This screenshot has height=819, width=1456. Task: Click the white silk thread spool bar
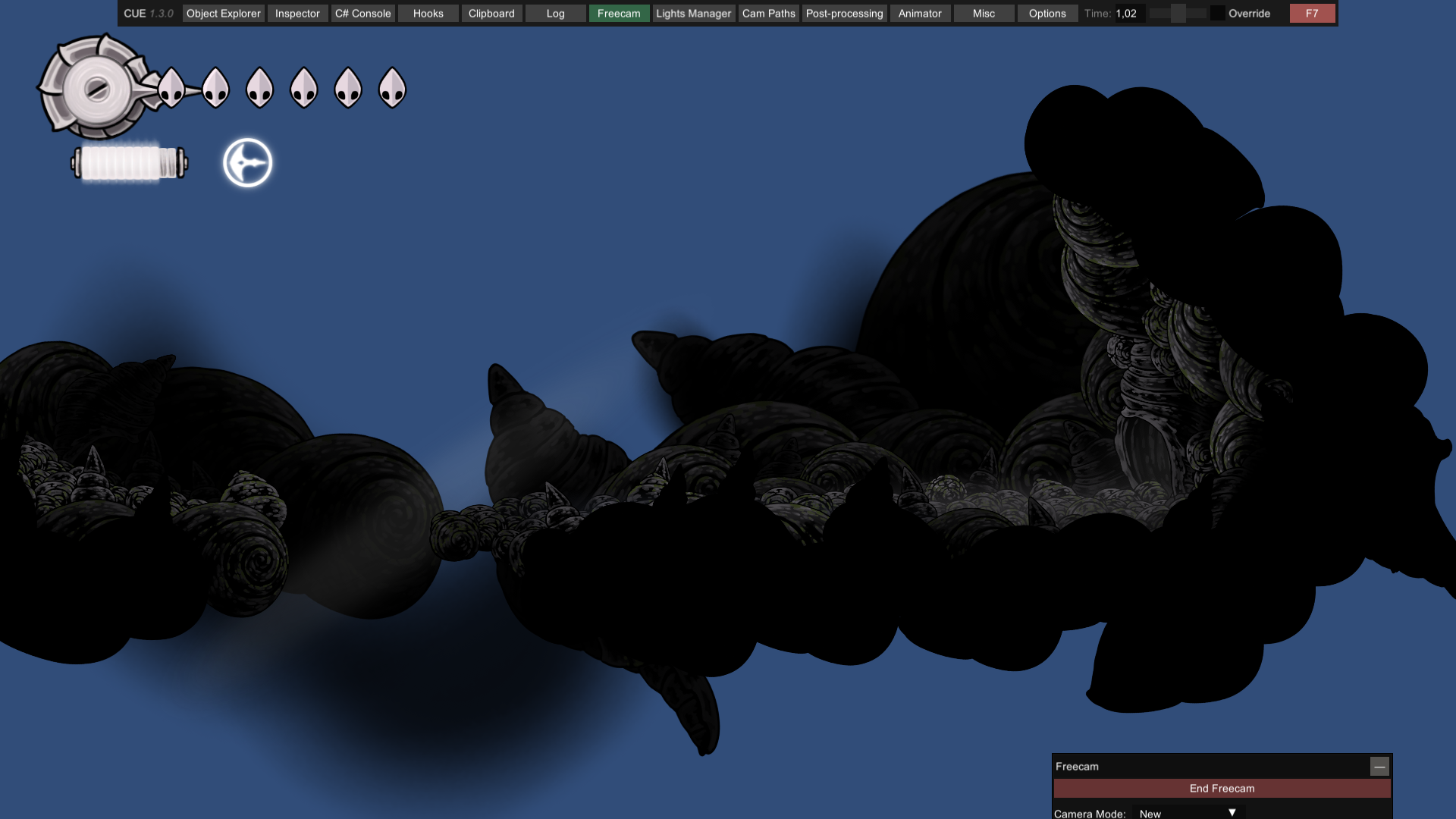tap(130, 163)
